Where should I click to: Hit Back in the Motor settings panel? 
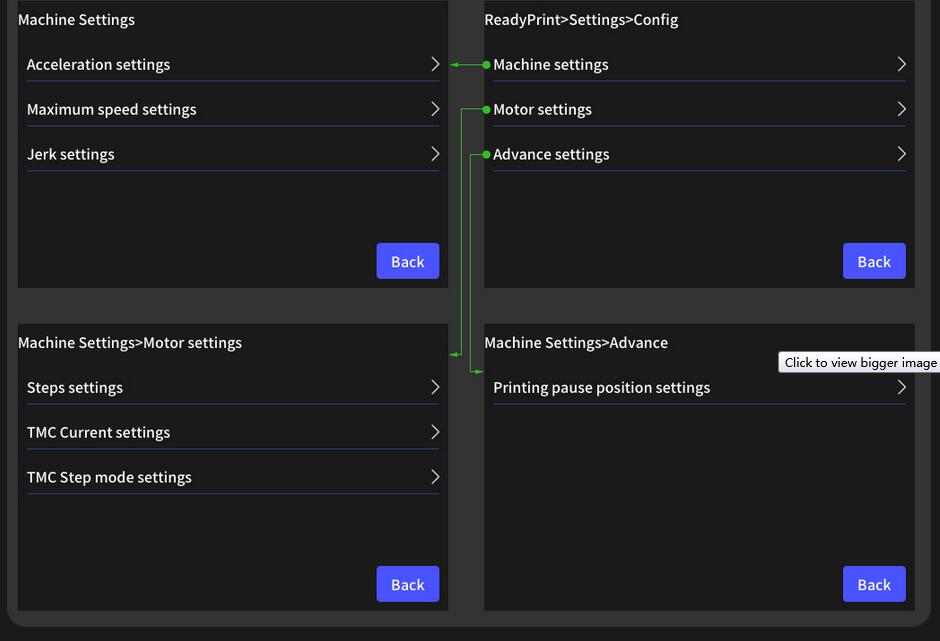(407, 585)
